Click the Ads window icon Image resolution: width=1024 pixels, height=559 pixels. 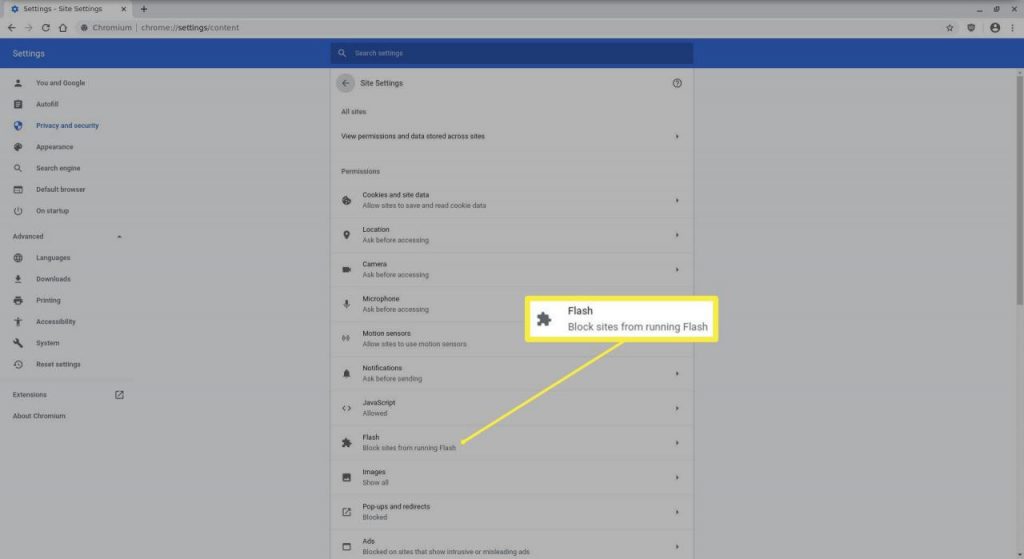[346, 547]
